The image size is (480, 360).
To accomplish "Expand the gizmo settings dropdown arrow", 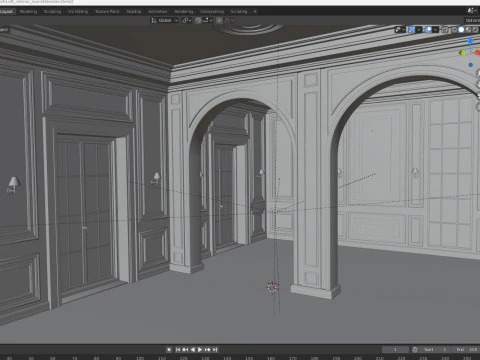I will pos(419,30).
